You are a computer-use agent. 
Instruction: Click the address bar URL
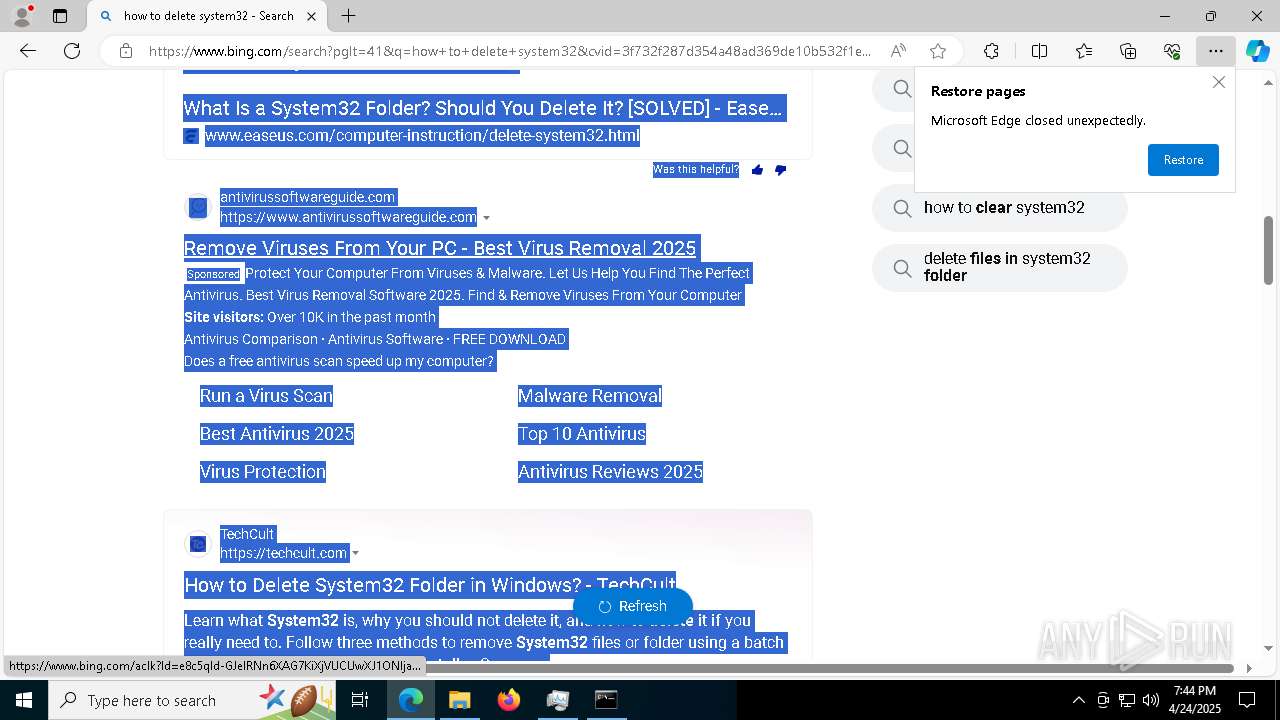pyautogui.click(x=510, y=51)
